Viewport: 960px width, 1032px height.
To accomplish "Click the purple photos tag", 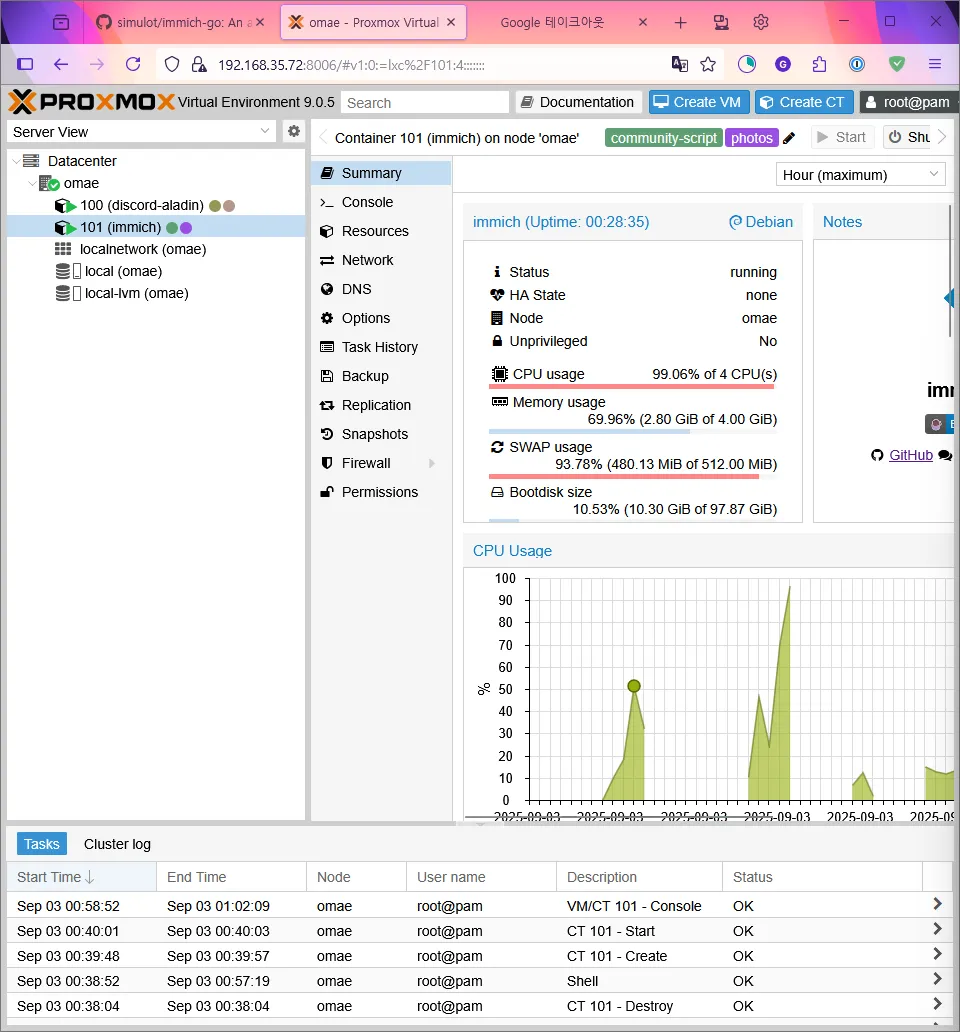I will point(752,138).
